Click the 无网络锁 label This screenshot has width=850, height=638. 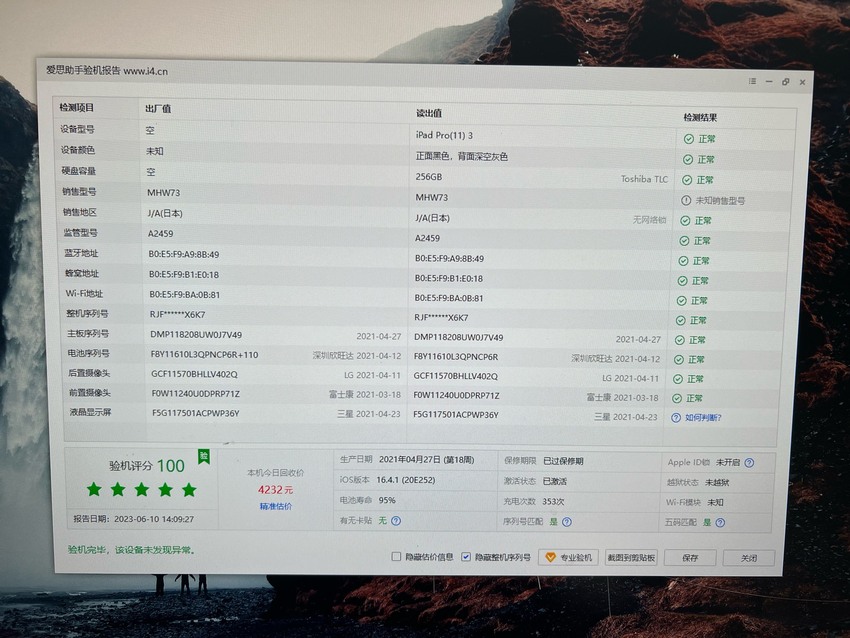coord(649,220)
